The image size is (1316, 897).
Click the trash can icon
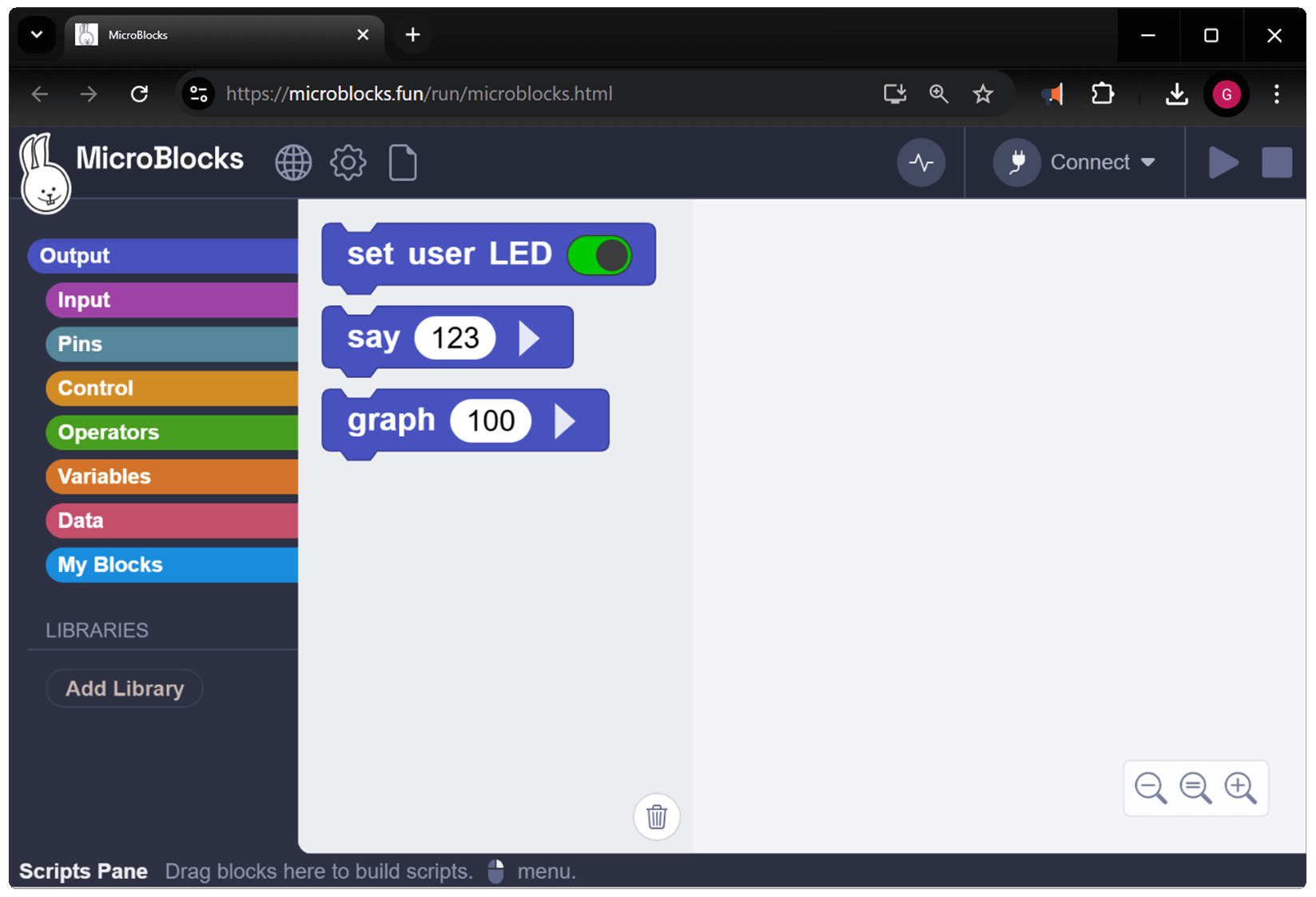tap(657, 817)
